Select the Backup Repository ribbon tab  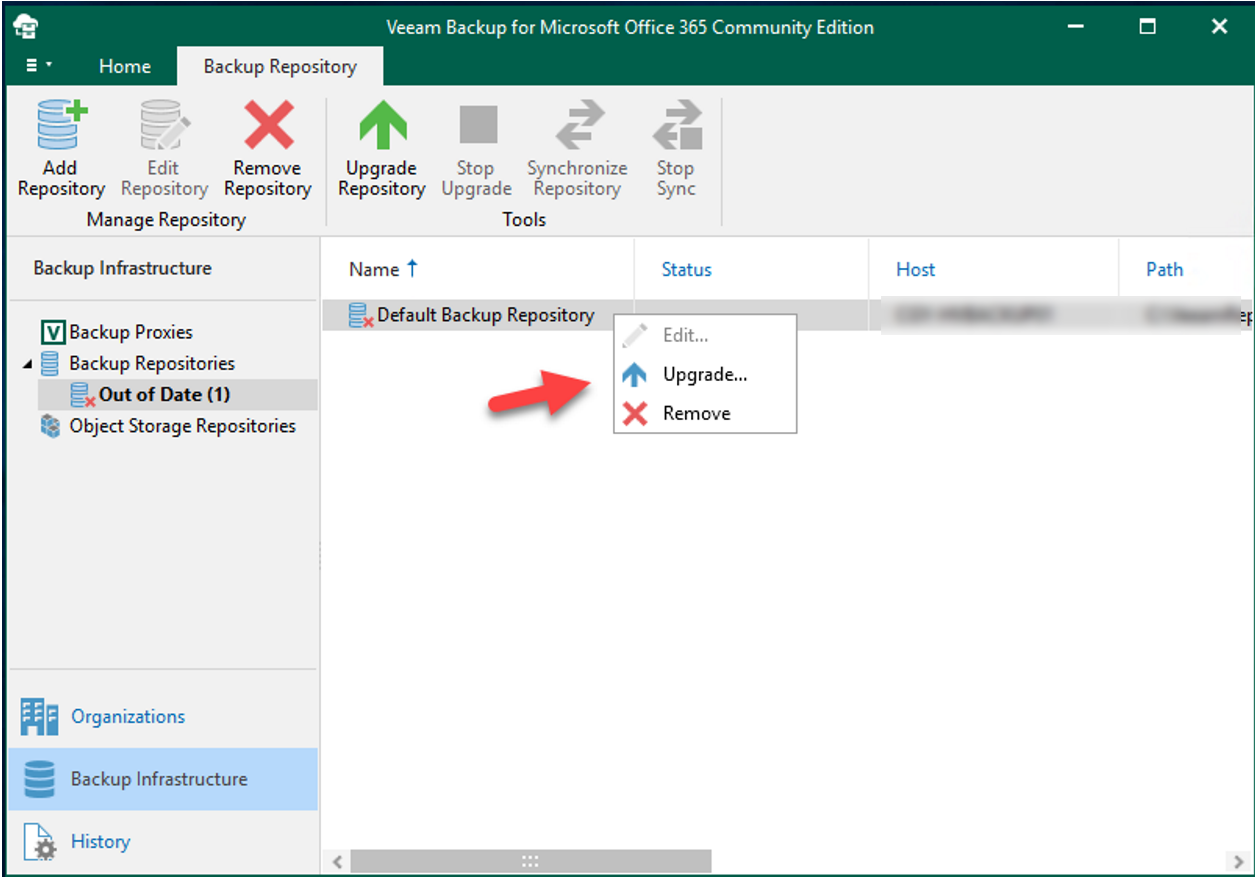point(280,66)
